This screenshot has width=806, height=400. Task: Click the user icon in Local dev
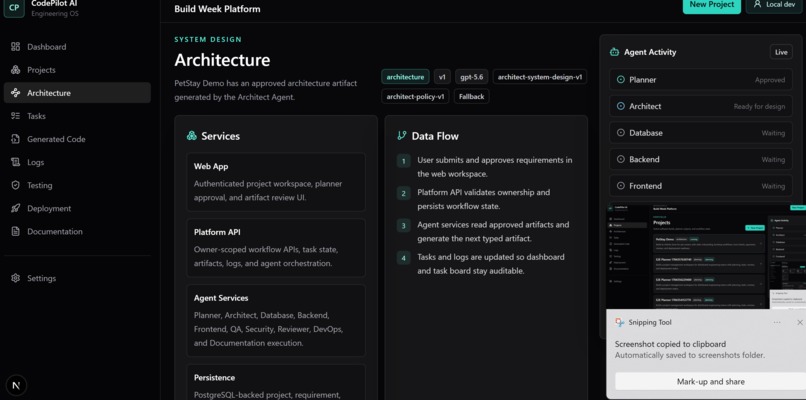tap(757, 4)
